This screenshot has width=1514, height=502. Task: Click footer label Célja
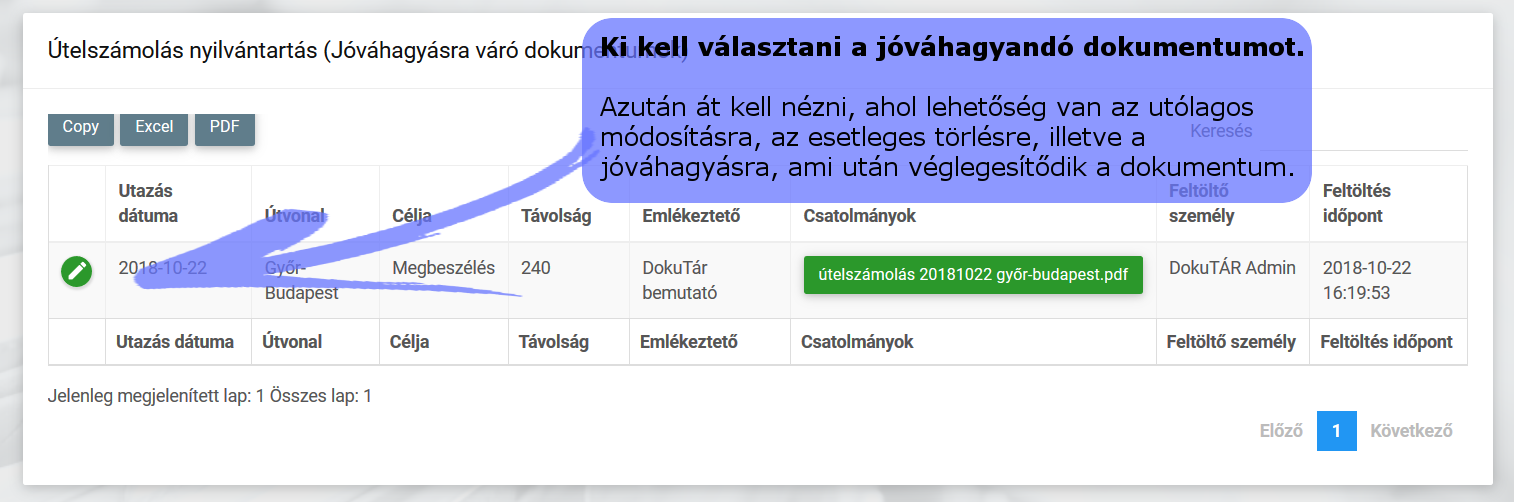pyautogui.click(x=409, y=342)
